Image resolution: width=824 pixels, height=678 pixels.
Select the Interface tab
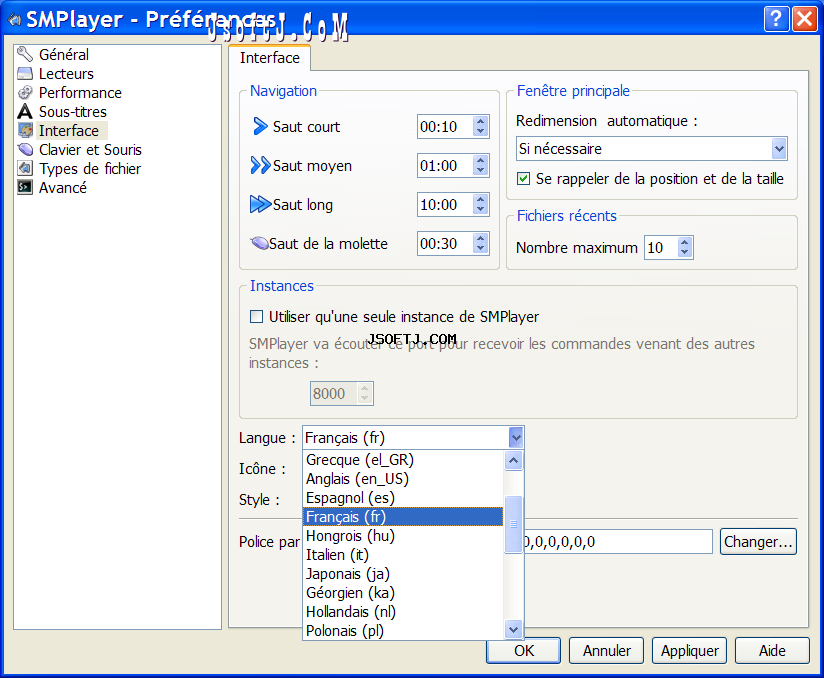(270, 58)
